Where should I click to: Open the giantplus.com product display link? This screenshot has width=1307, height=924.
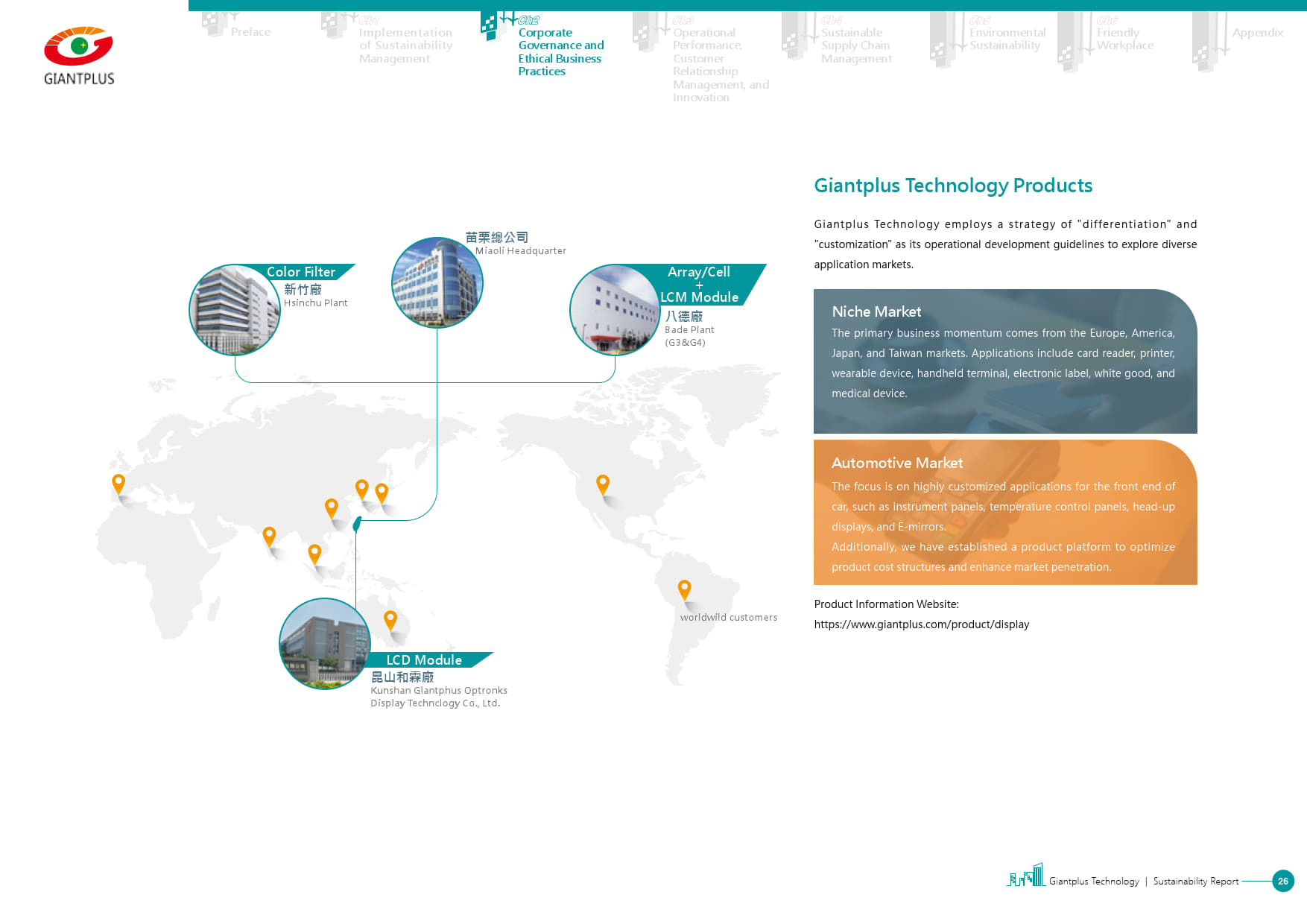coord(921,624)
